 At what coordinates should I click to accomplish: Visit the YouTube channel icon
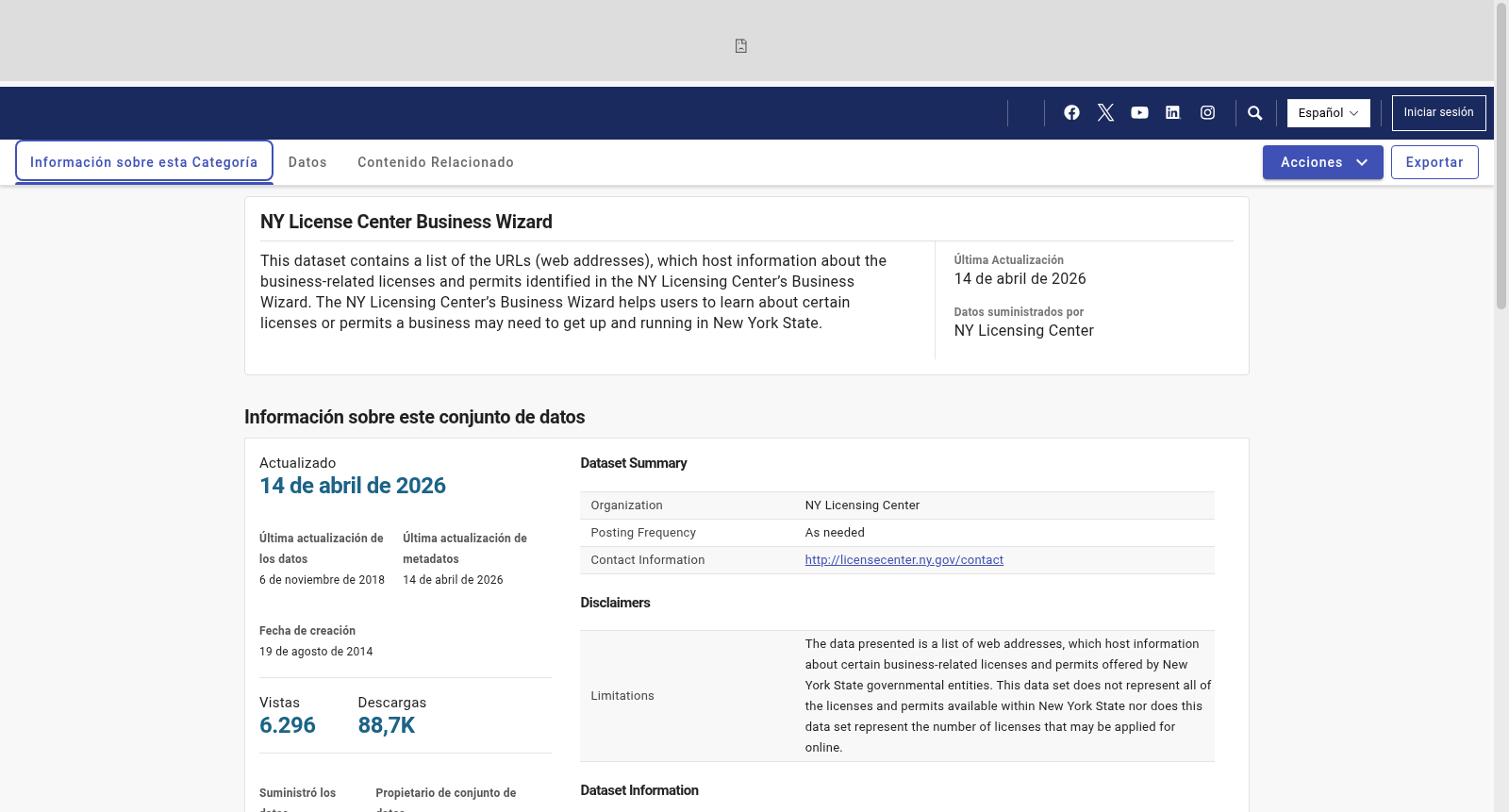(1139, 112)
